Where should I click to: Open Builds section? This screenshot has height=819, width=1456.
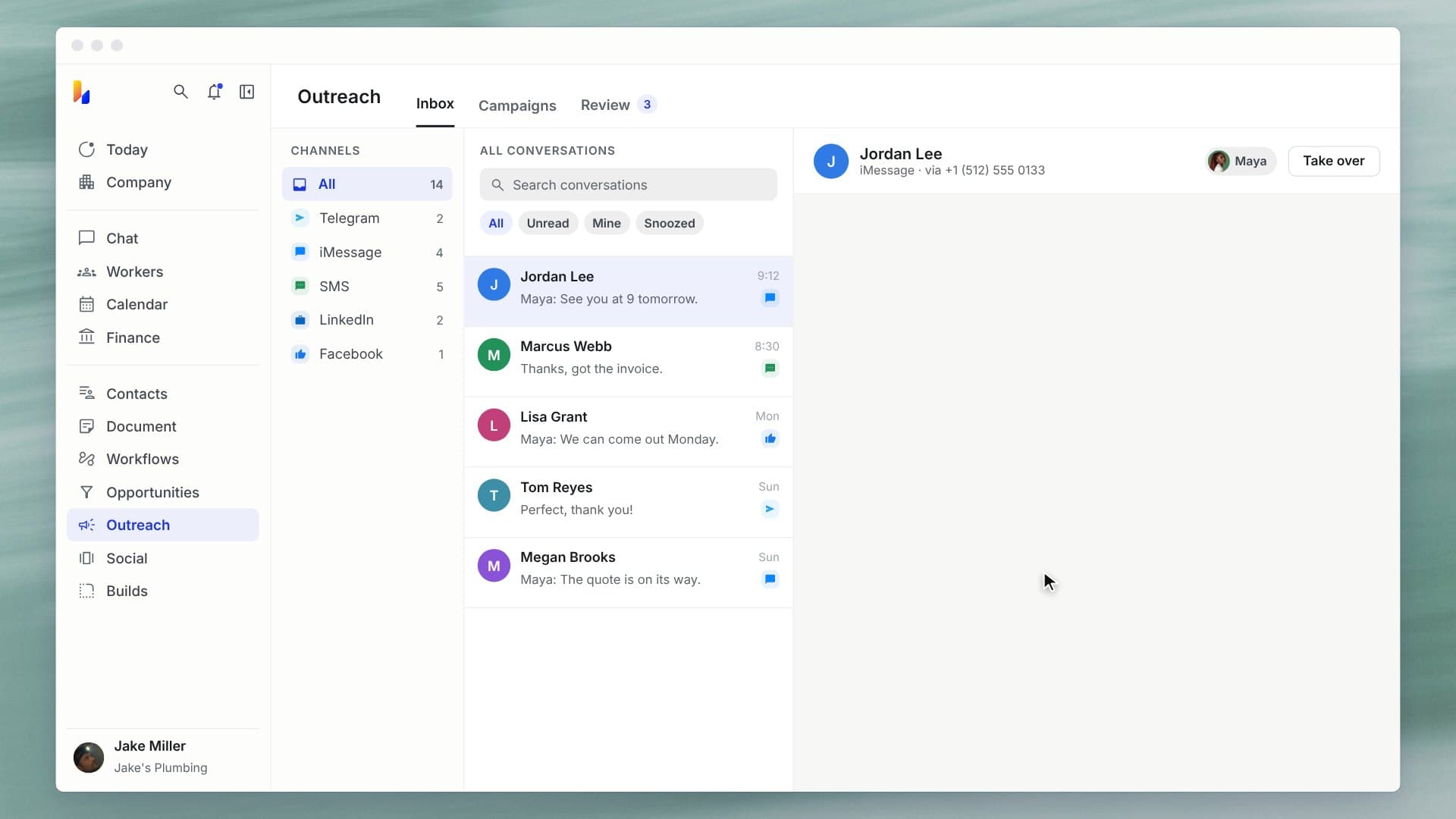(x=163, y=591)
